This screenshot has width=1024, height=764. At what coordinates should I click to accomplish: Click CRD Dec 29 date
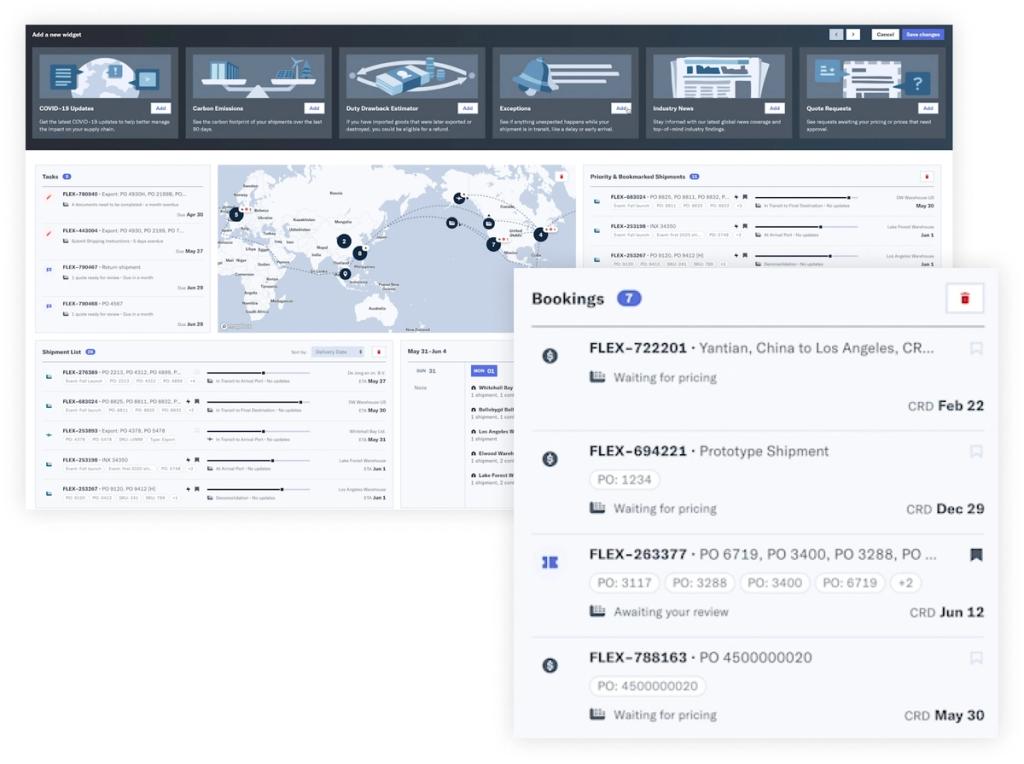coord(944,509)
